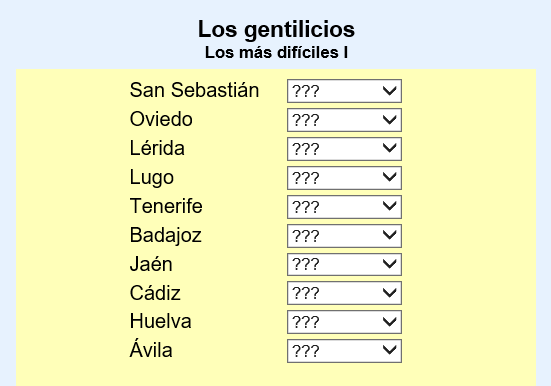Screen dimensions: 551x386
Task: Open the Huelva dropdown selector
Action: pyautogui.click(x=344, y=322)
